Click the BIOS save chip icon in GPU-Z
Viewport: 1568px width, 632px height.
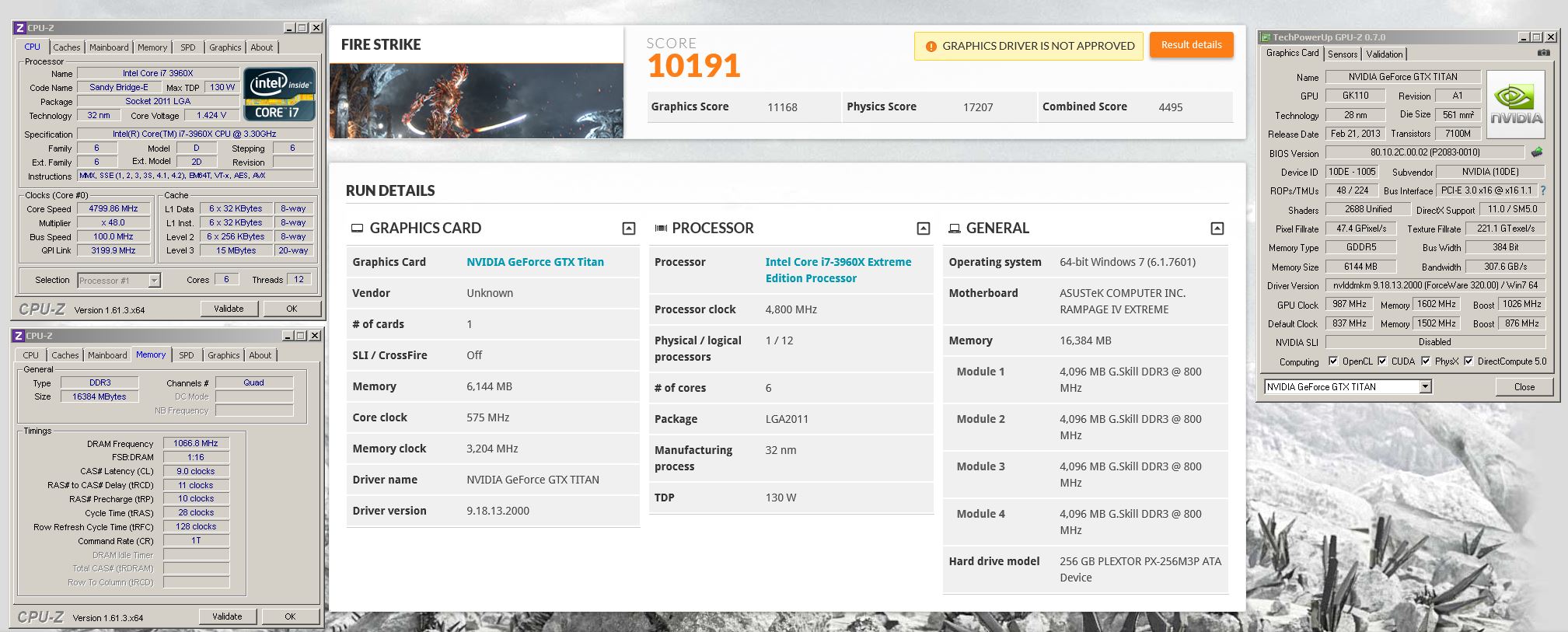point(1537,152)
